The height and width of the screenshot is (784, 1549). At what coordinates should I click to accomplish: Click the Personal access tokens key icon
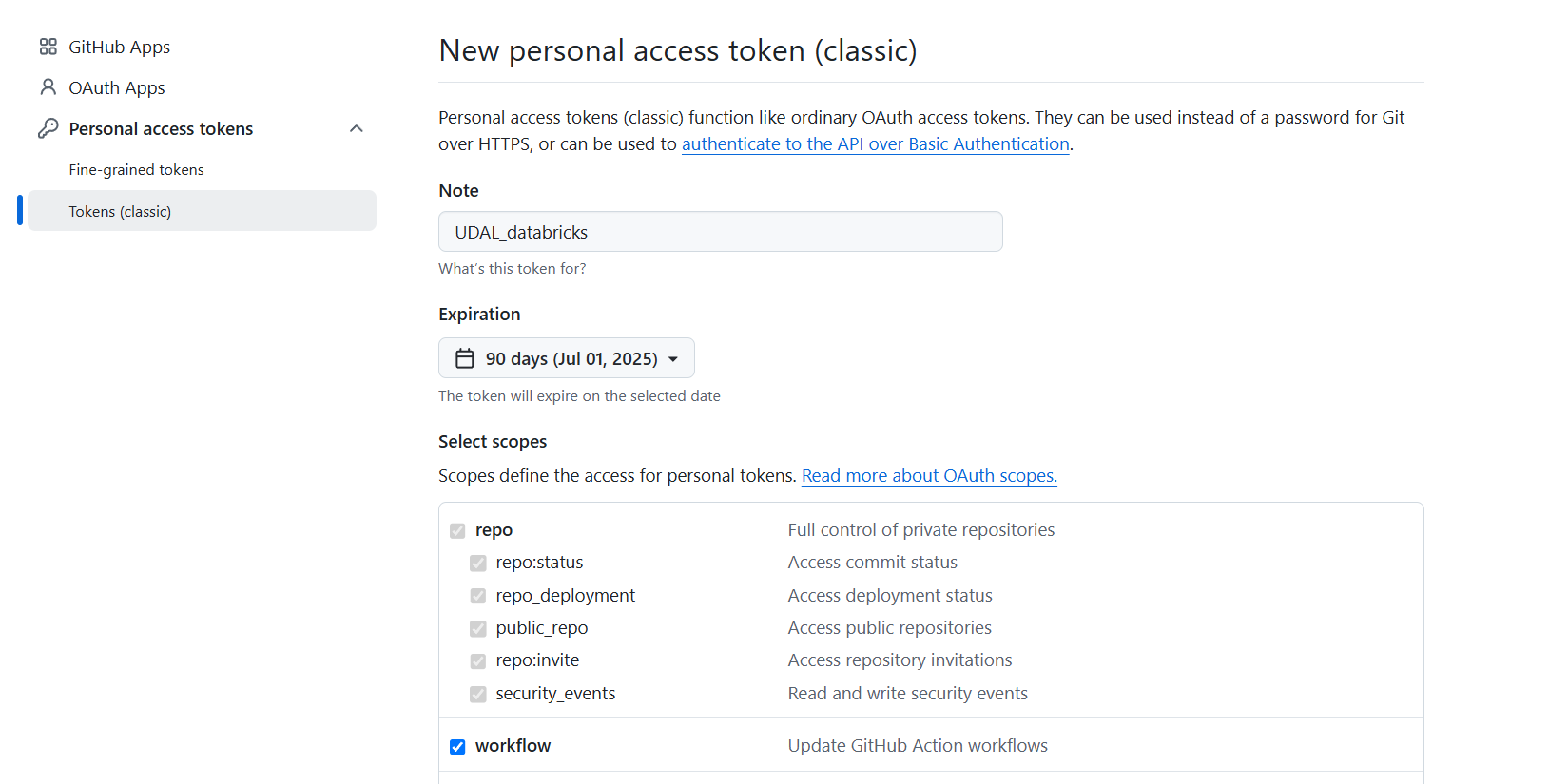click(48, 128)
